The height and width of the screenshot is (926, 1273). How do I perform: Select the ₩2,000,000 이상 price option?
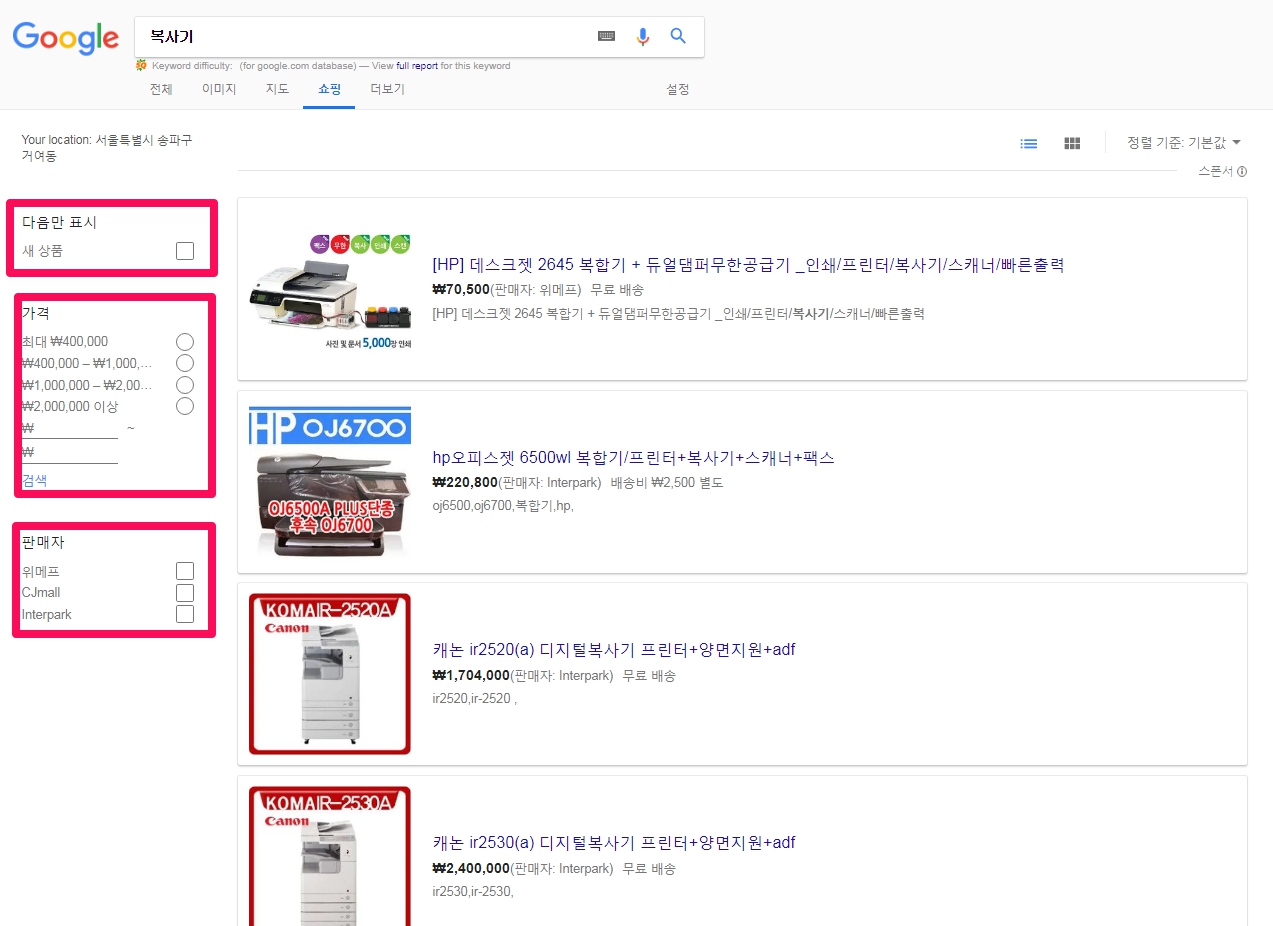[x=185, y=406]
